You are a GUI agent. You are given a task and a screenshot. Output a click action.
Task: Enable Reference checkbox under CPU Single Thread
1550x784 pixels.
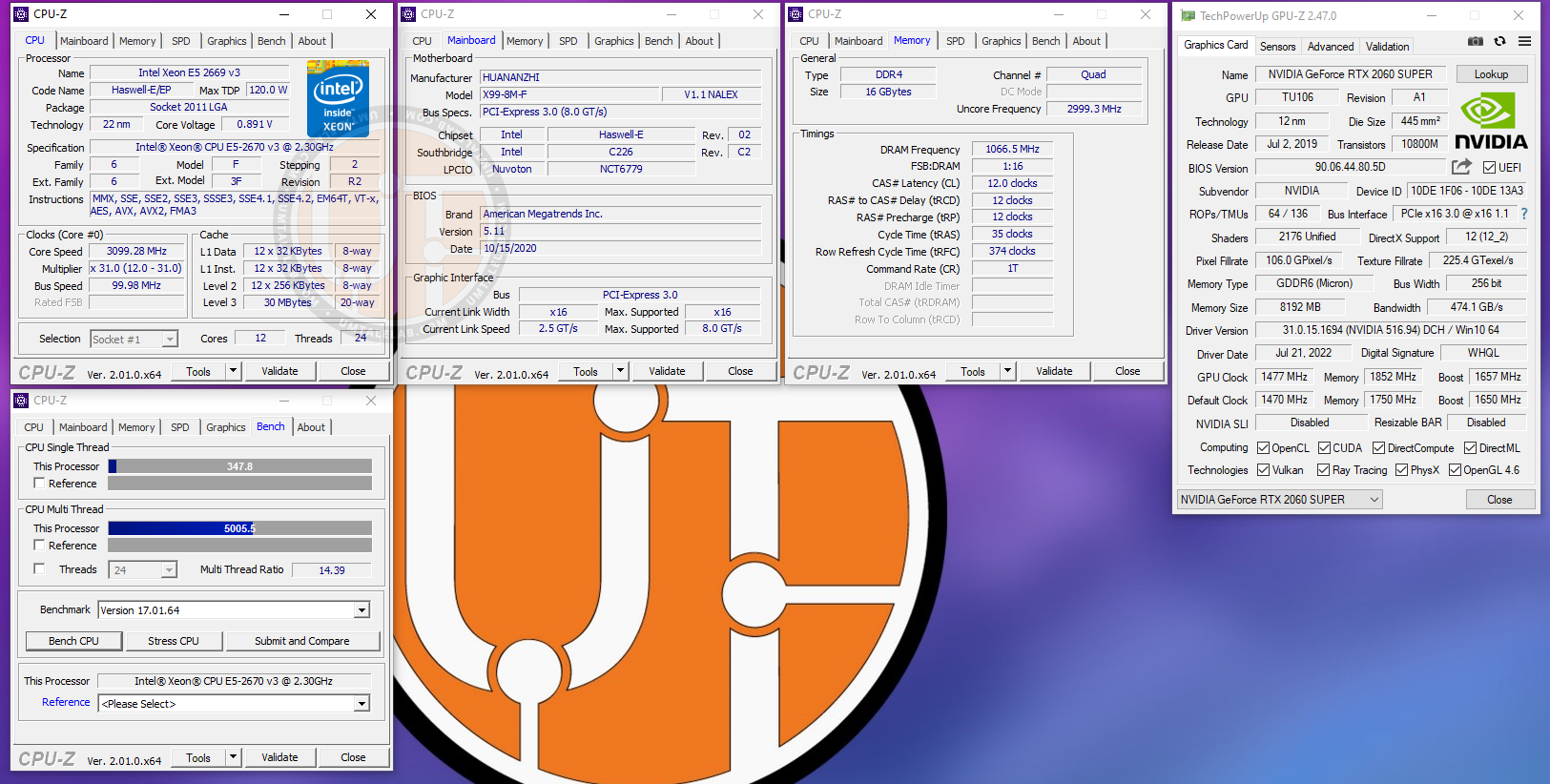40,484
